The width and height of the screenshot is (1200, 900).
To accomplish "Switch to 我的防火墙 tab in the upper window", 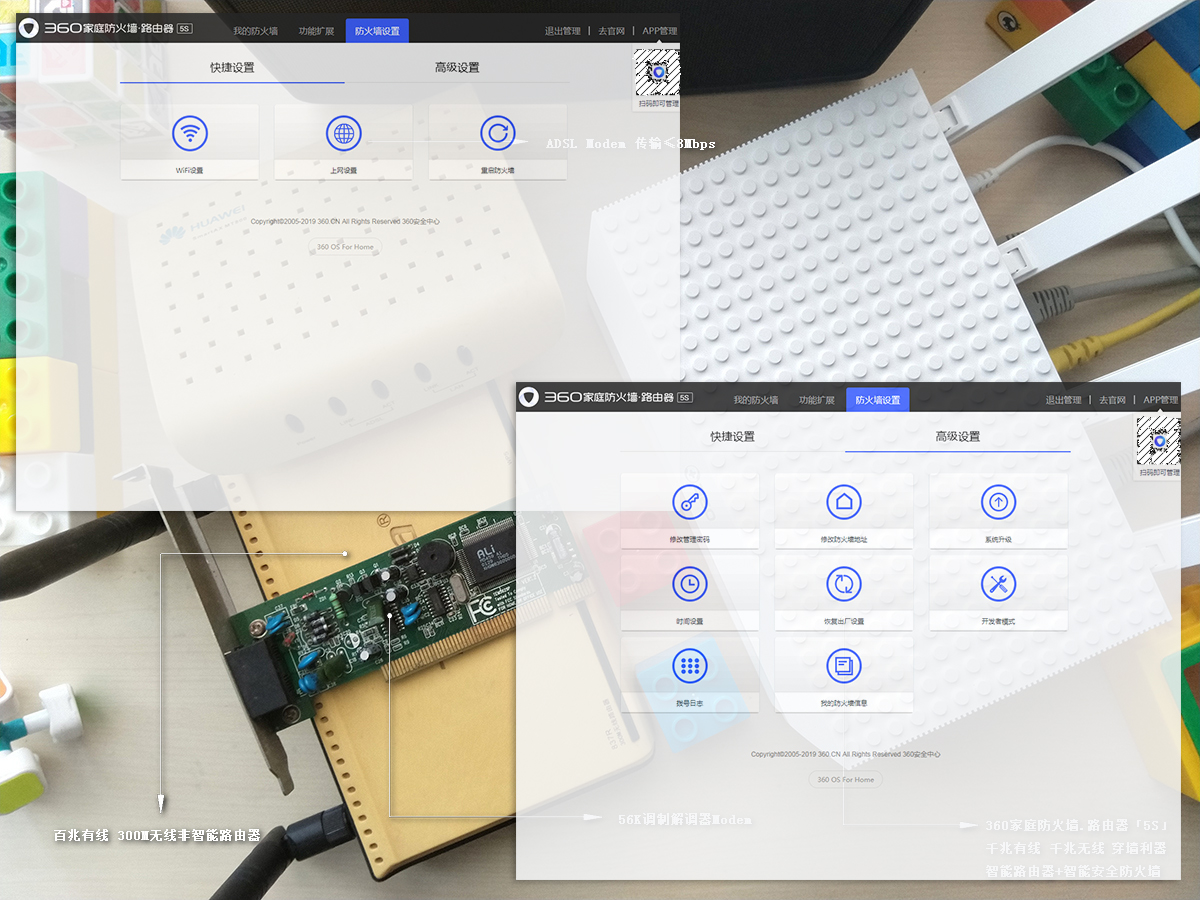I will pos(256,31).
